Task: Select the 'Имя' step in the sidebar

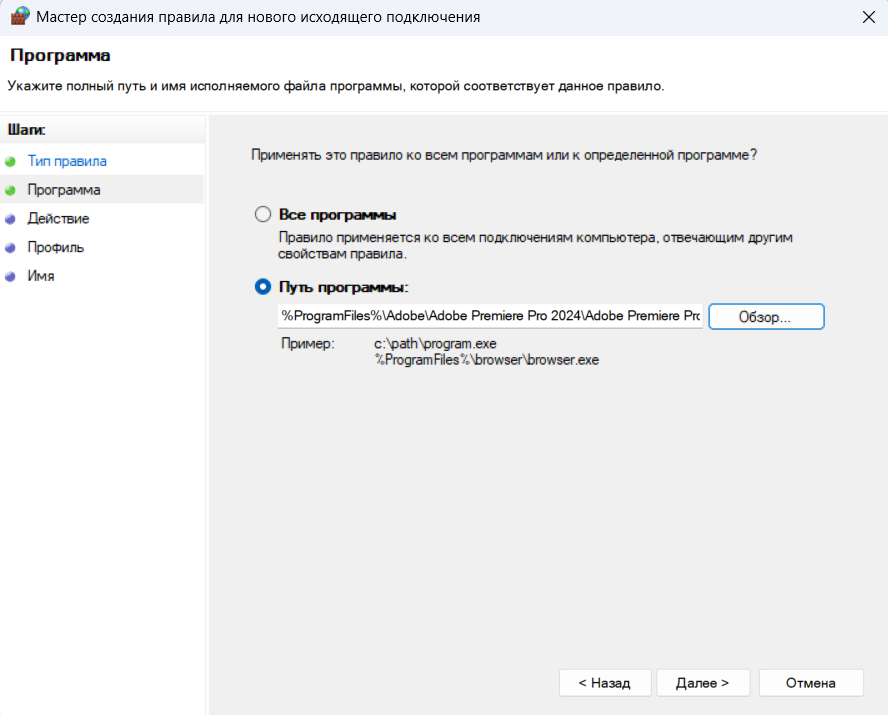Action: pyautogui.click(x=41, y=276)
